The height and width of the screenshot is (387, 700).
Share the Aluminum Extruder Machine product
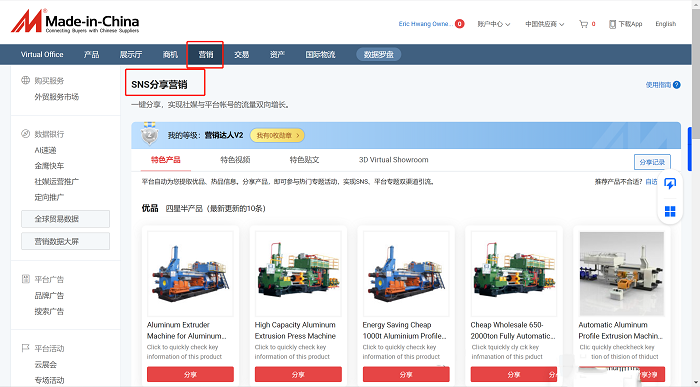click(x=190, y=375)
